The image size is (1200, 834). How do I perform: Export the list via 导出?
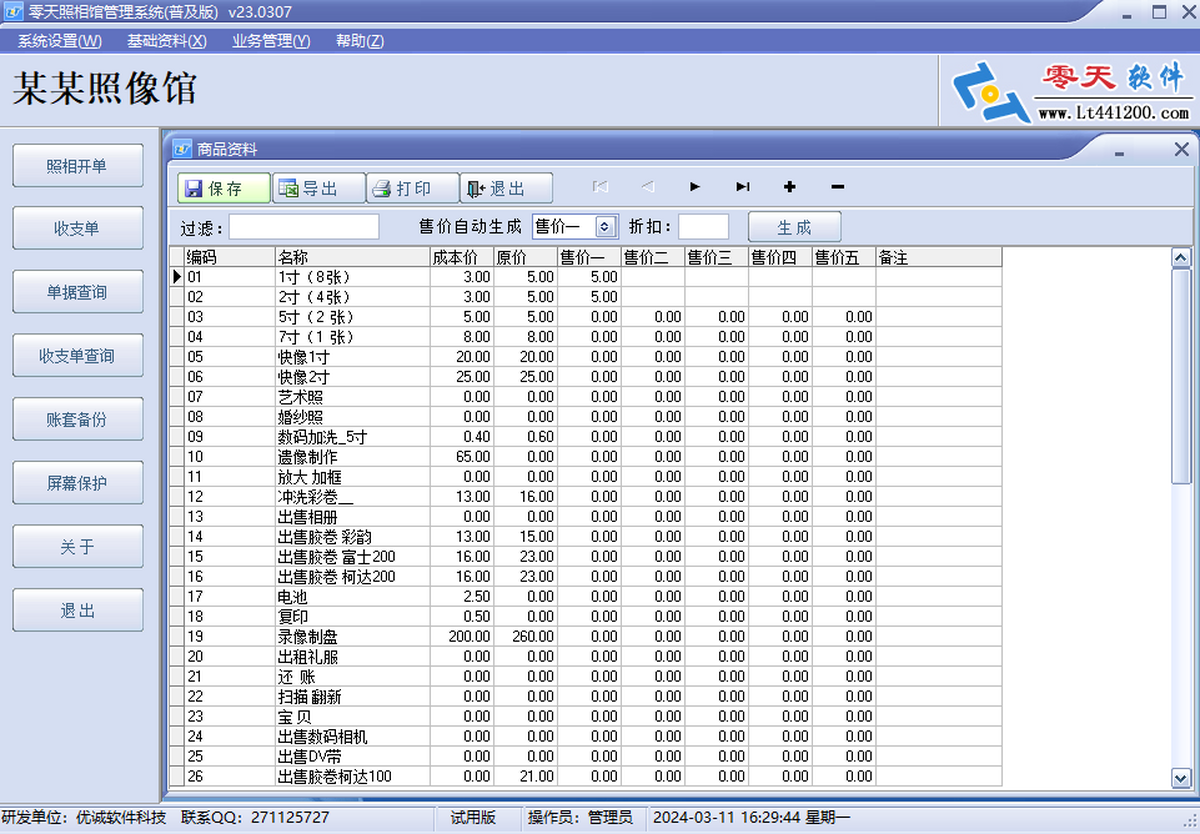[318, 188]
